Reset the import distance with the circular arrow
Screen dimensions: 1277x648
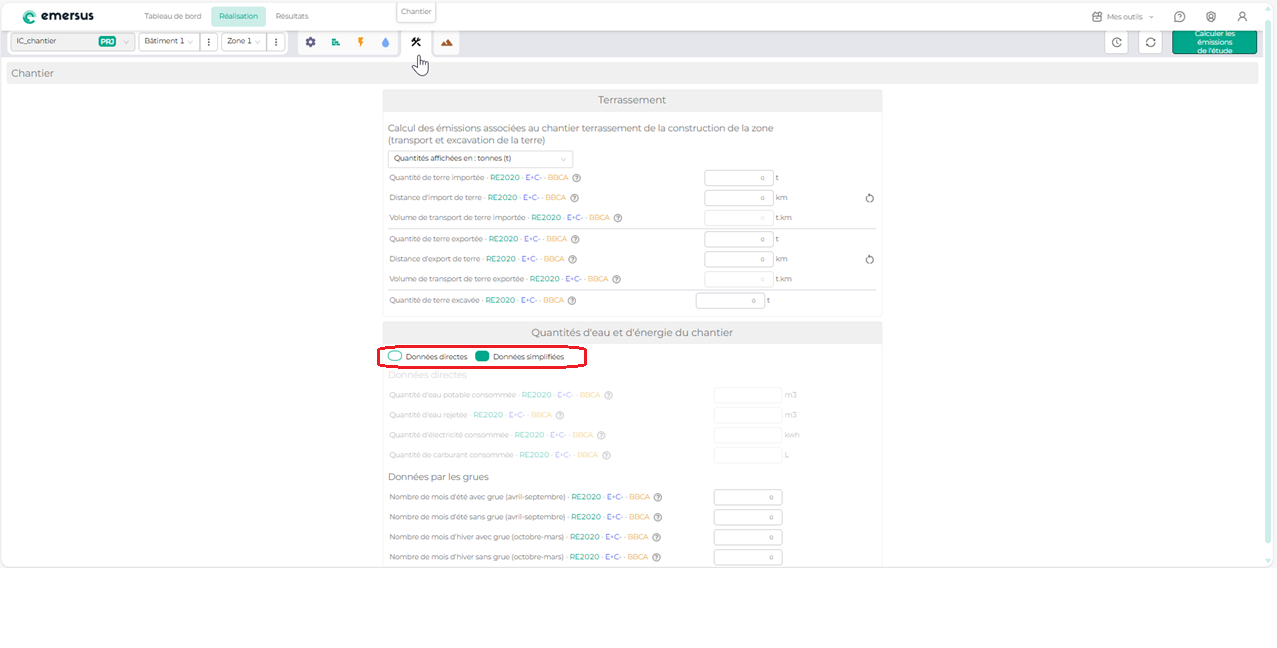(870, 198)
